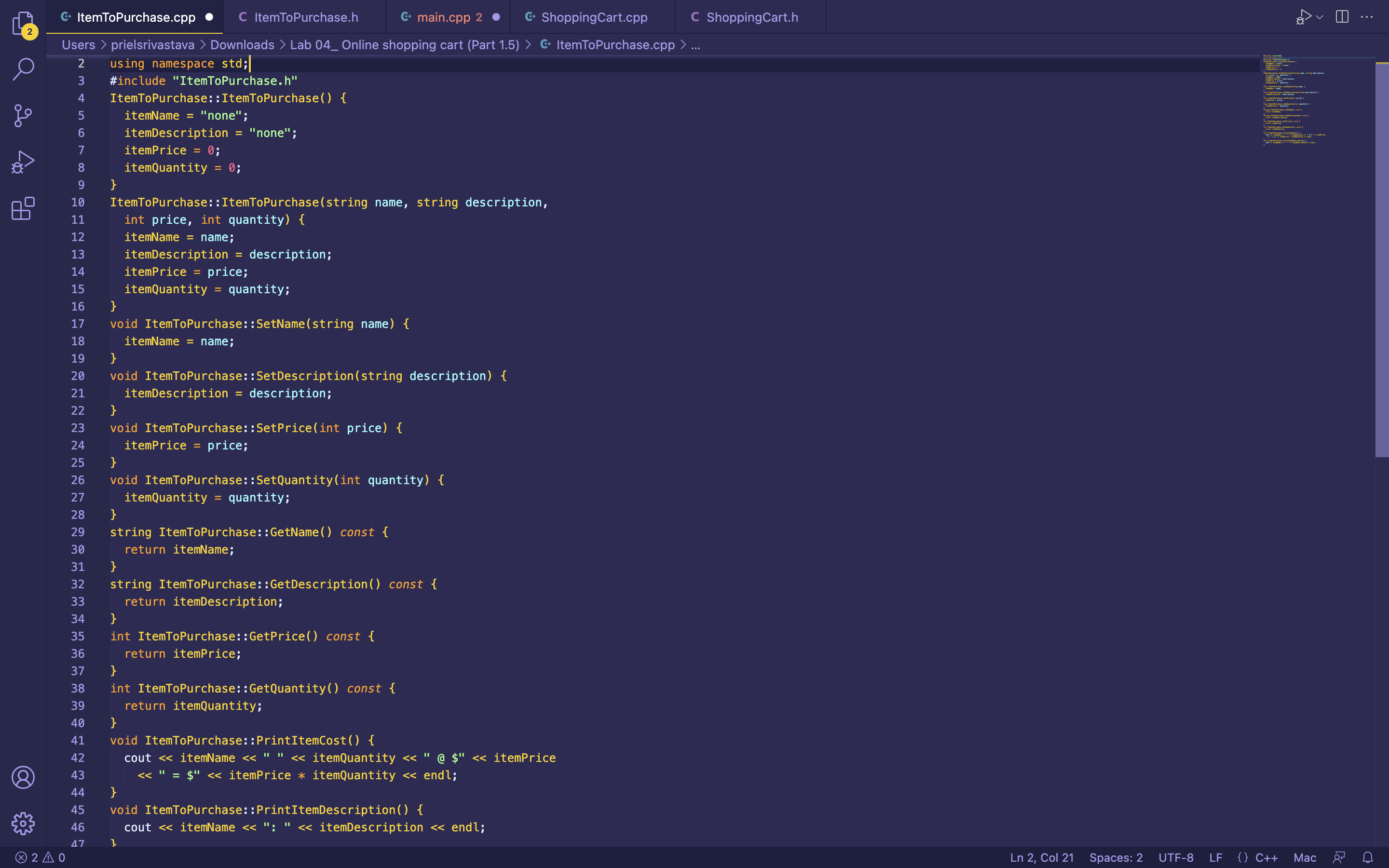The height and width of the screenshot is (868, 1389).
Task: Open the Search view
Action: 23,69
